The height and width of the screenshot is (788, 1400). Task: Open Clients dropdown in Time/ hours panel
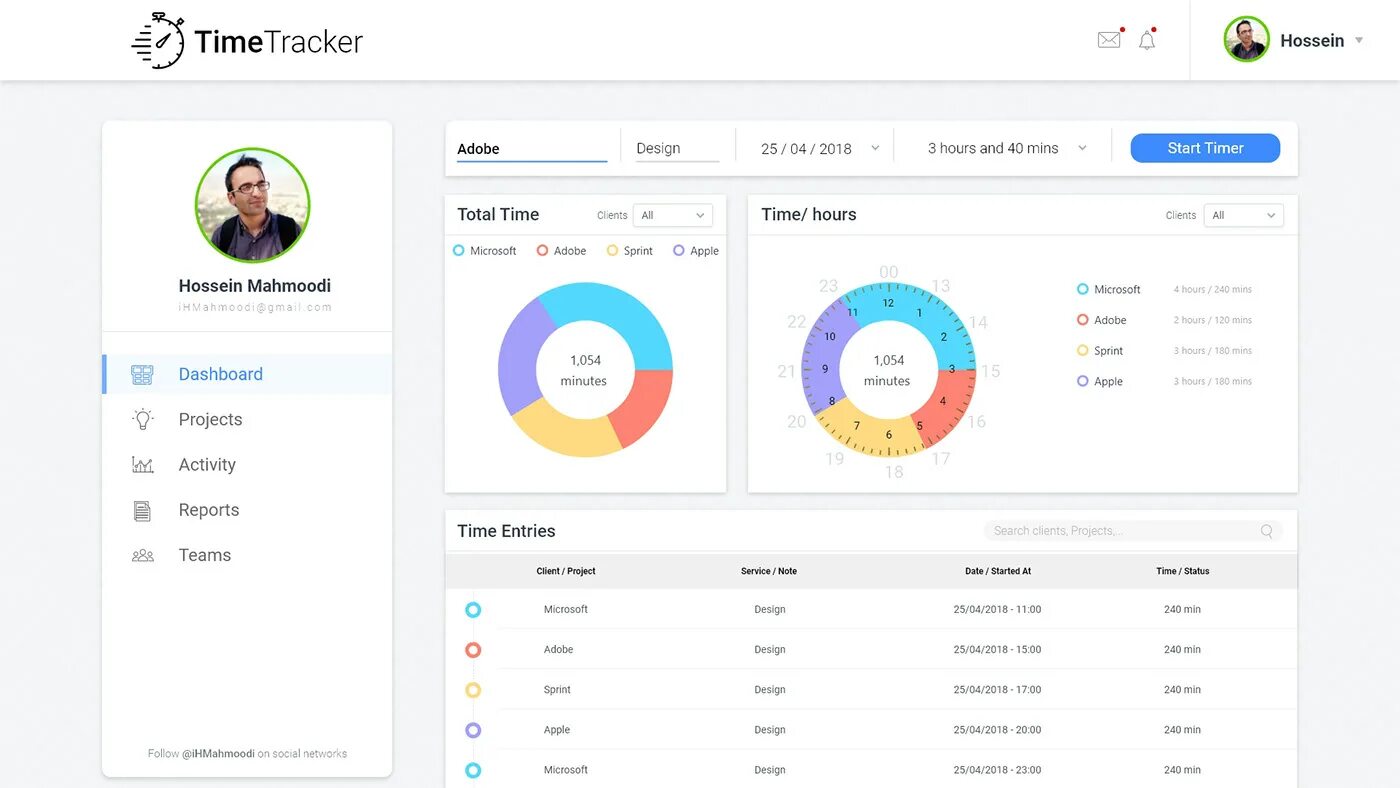coord(1244,215)
